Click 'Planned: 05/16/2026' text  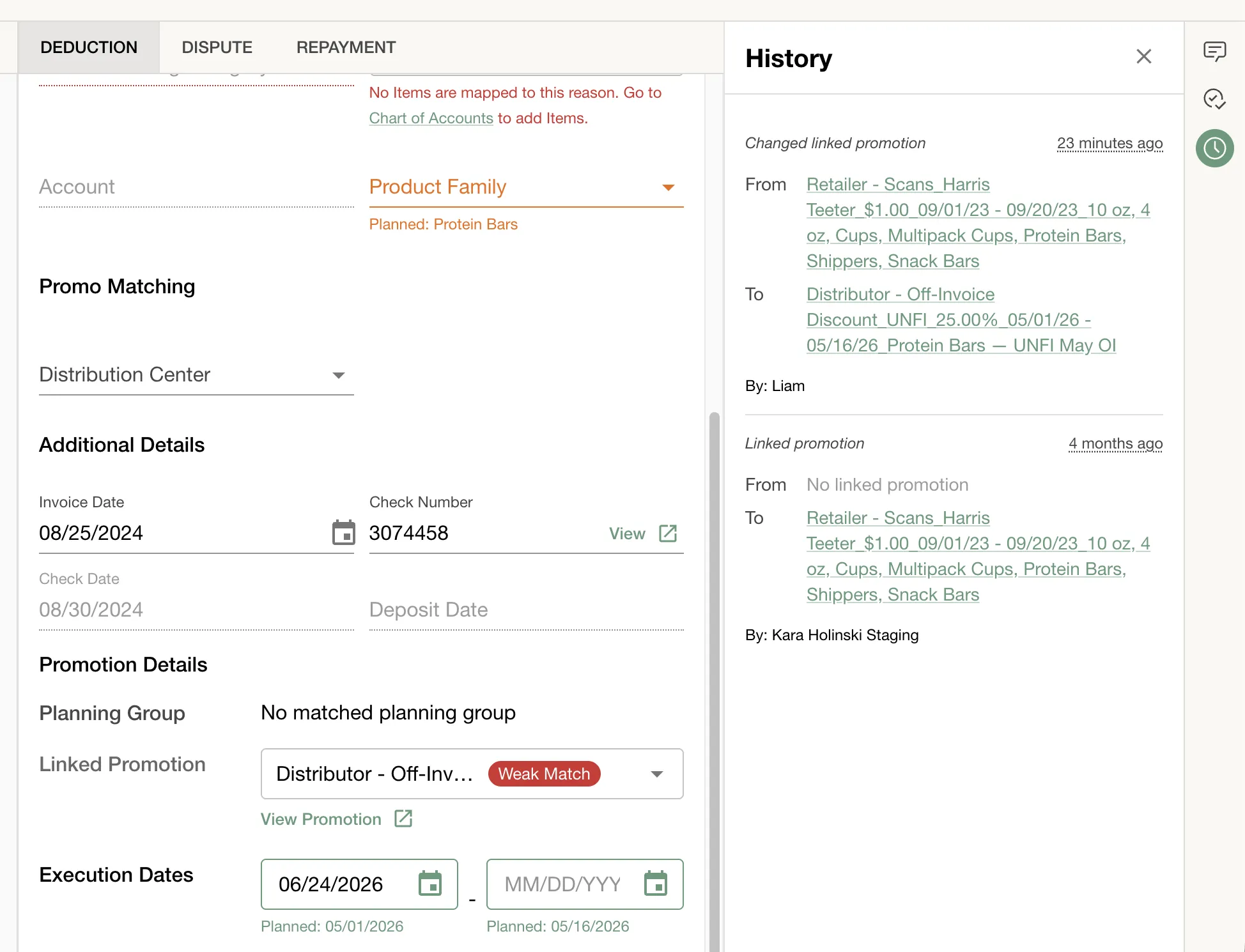[x=557, y=926]
